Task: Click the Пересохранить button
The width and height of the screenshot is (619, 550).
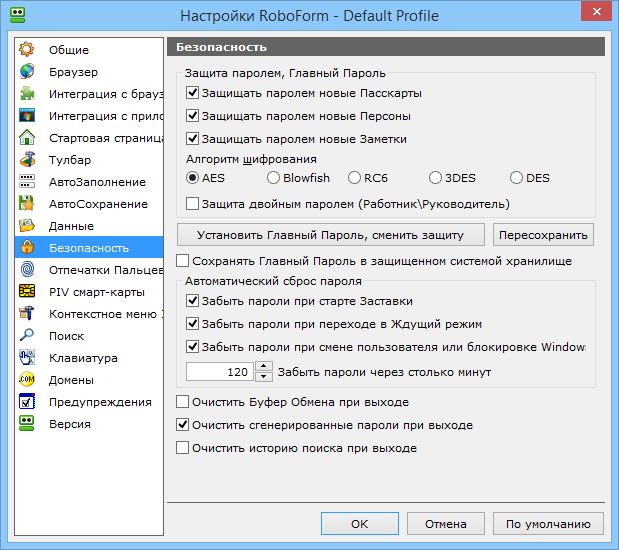Action: tap(543, 235)
